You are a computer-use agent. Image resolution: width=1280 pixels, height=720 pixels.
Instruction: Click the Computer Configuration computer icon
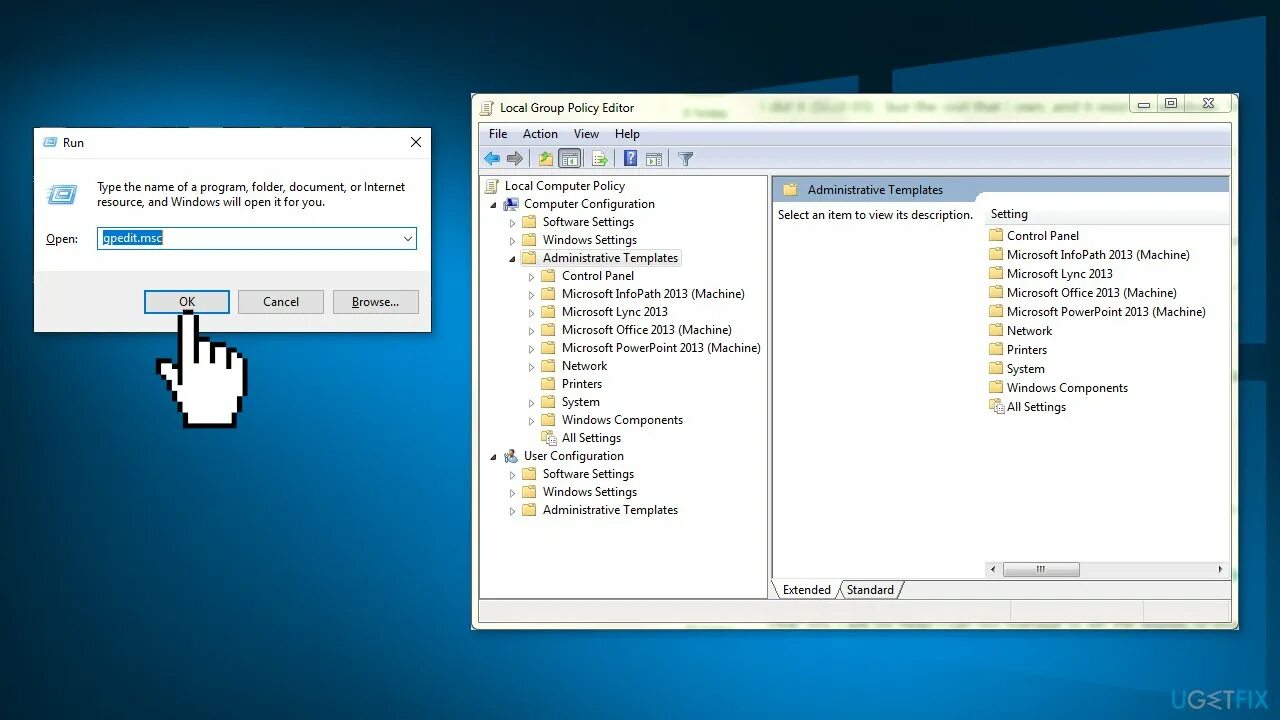click(x=511, y=204)
